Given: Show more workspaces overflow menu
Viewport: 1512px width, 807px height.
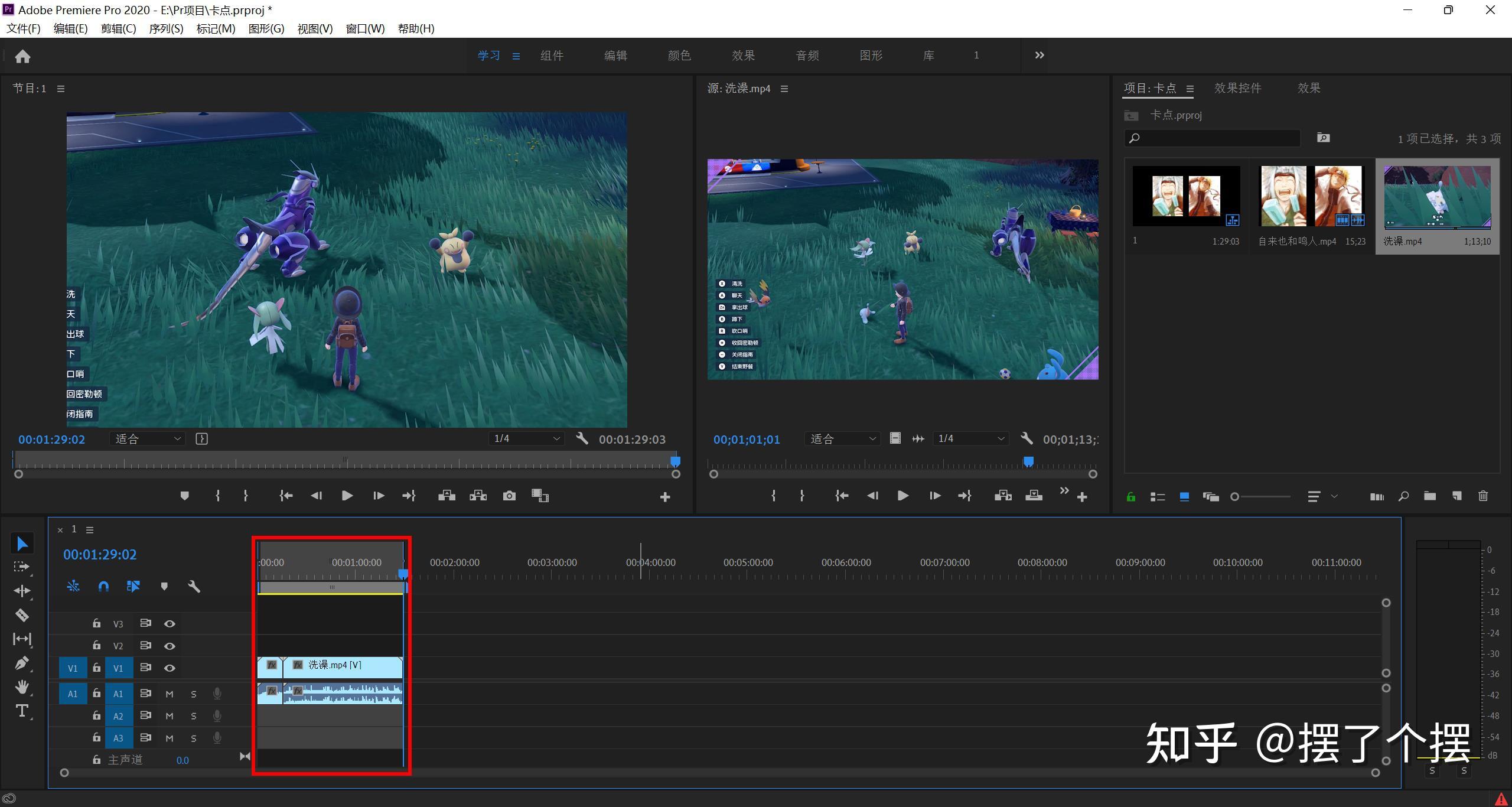Looking at the screenshot, I should click(1039, 55).
